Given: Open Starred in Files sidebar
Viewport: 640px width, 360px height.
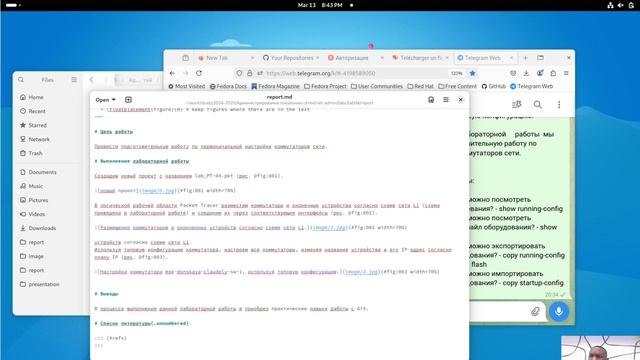Looking at the screenshot, I should coord(47,125).
